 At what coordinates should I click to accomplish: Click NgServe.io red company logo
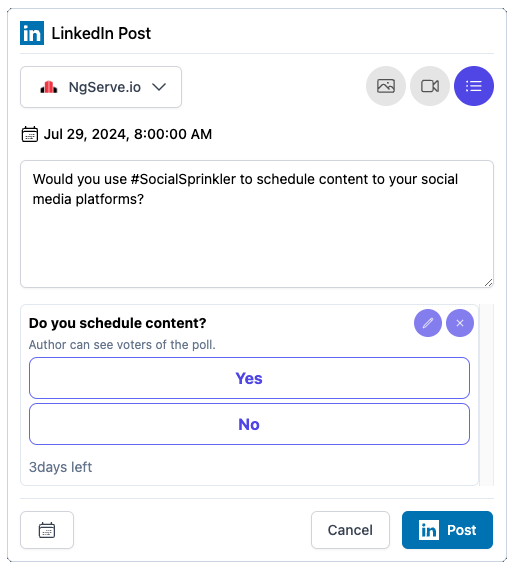click(49, 87)
